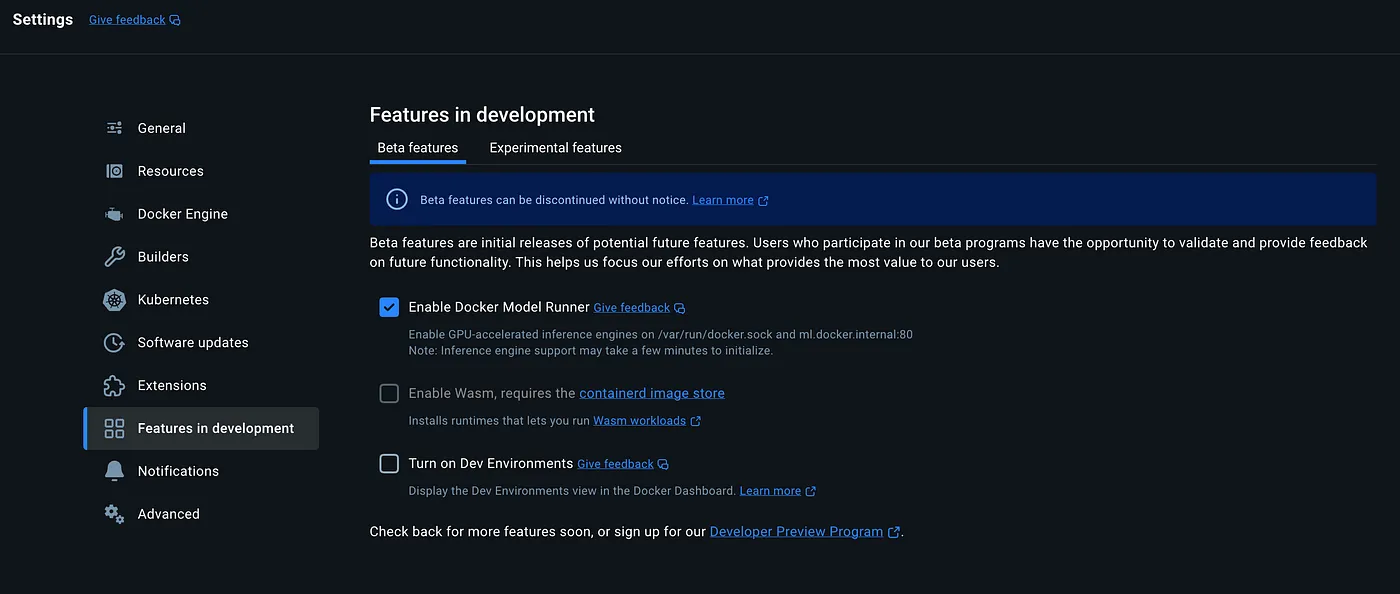The image size is (1400, 594).
Task: Click the Resources disk icon
Action: click(x=114, y=171)
